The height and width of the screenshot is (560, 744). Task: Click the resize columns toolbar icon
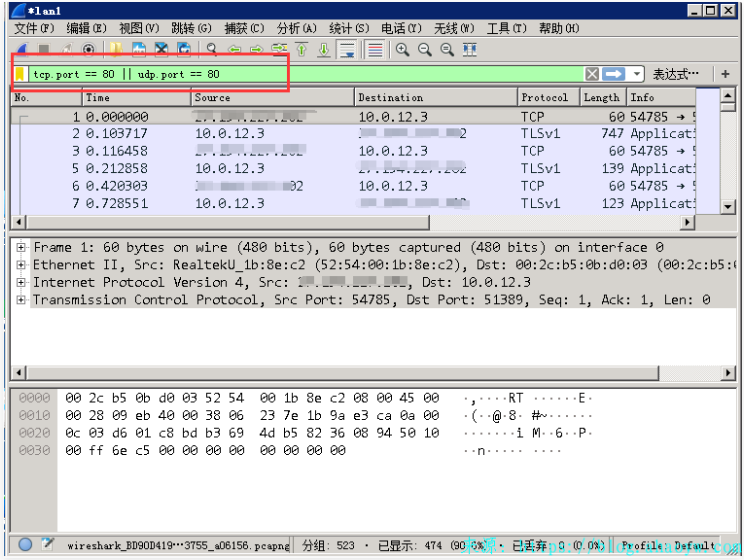pyautogui.click(x=470, y=49)
